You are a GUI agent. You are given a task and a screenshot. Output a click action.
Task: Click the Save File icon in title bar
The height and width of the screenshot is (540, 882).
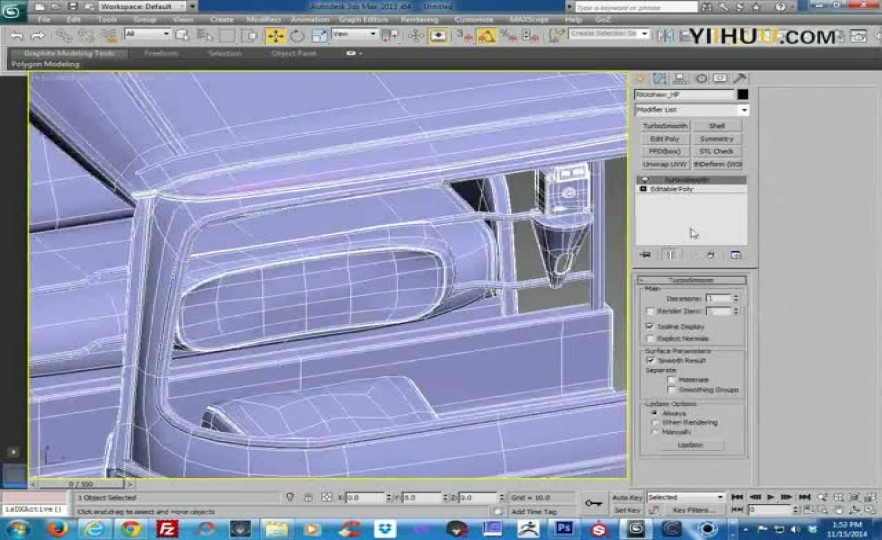pos(73,6)
